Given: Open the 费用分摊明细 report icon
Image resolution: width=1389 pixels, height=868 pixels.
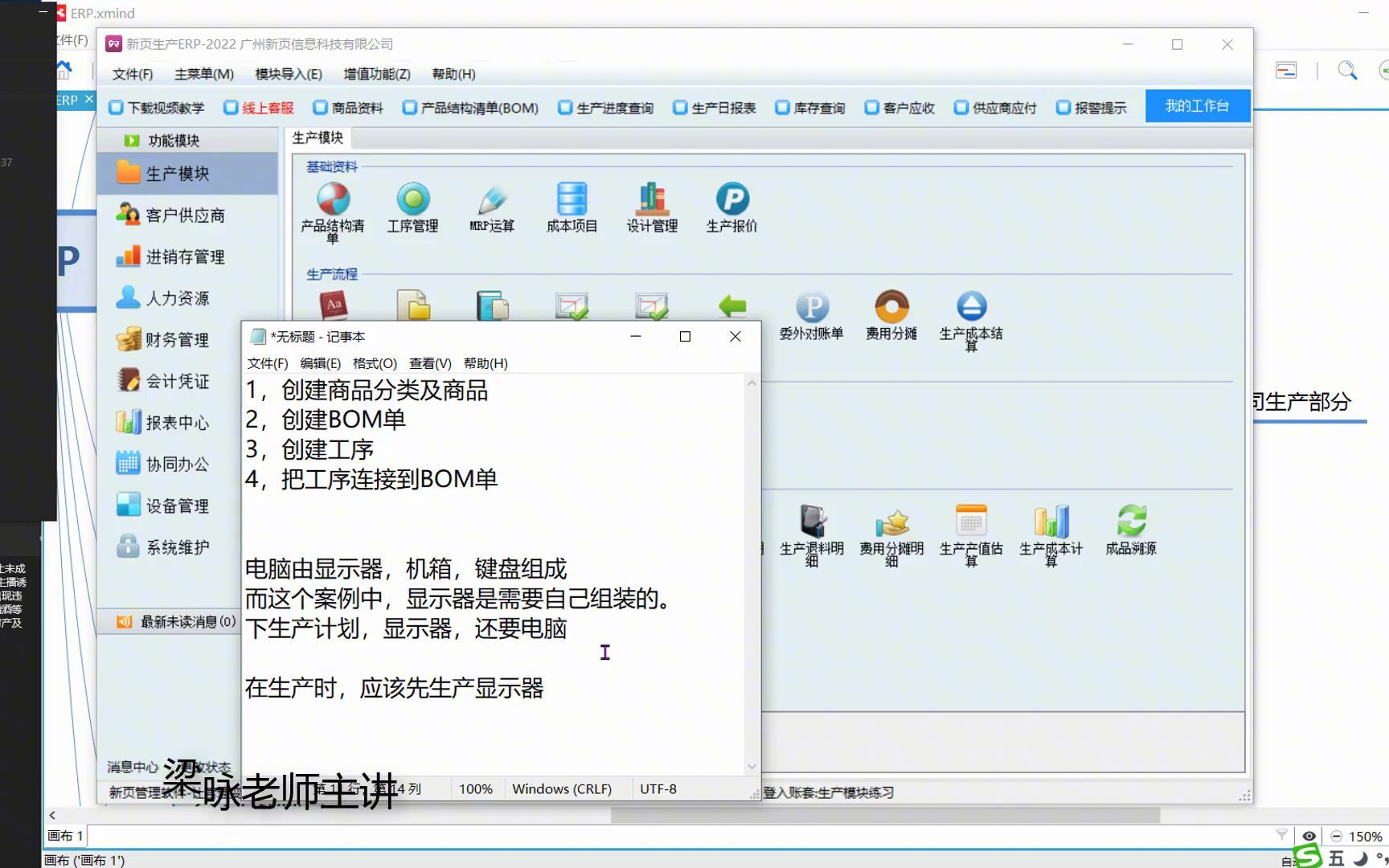Looking at the screenshot, I should click(x=891, y=536).
